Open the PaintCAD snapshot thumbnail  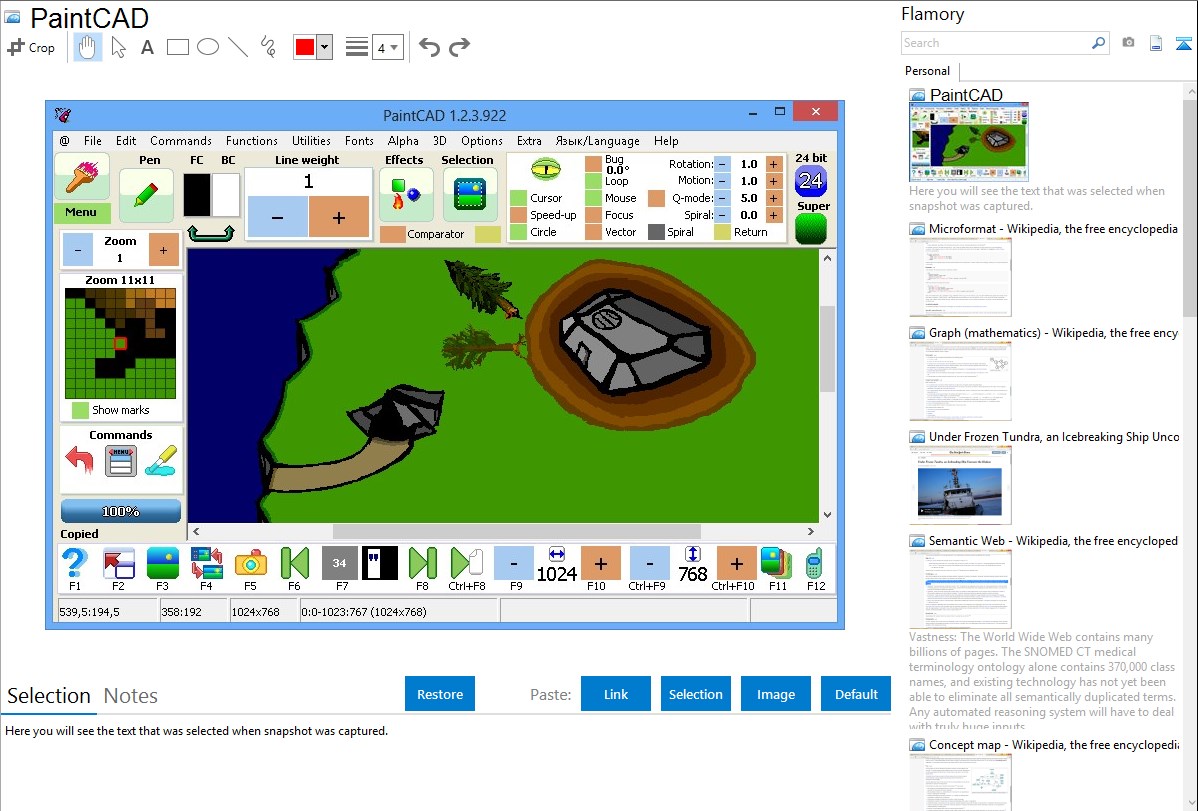pyautogui.click(x=968, y=142)
